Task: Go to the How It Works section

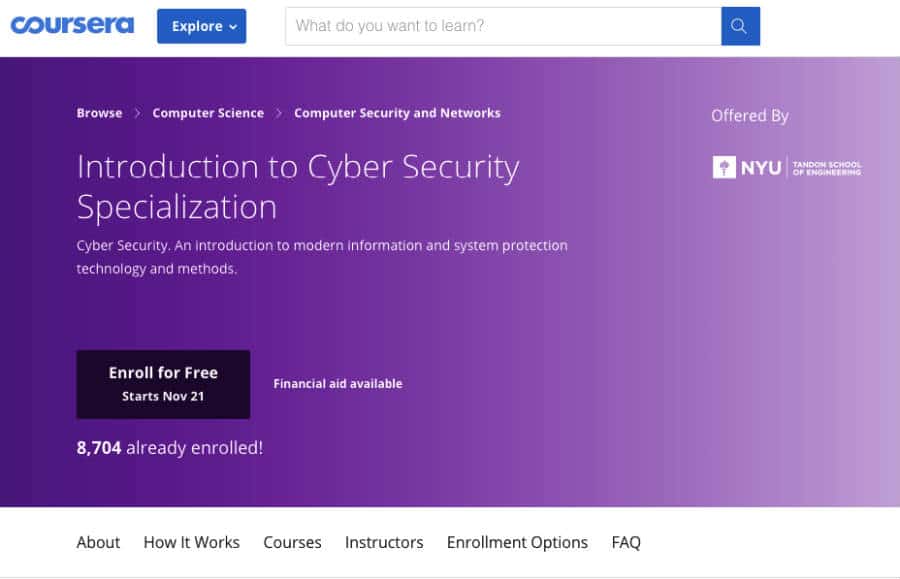Action: 191,542
